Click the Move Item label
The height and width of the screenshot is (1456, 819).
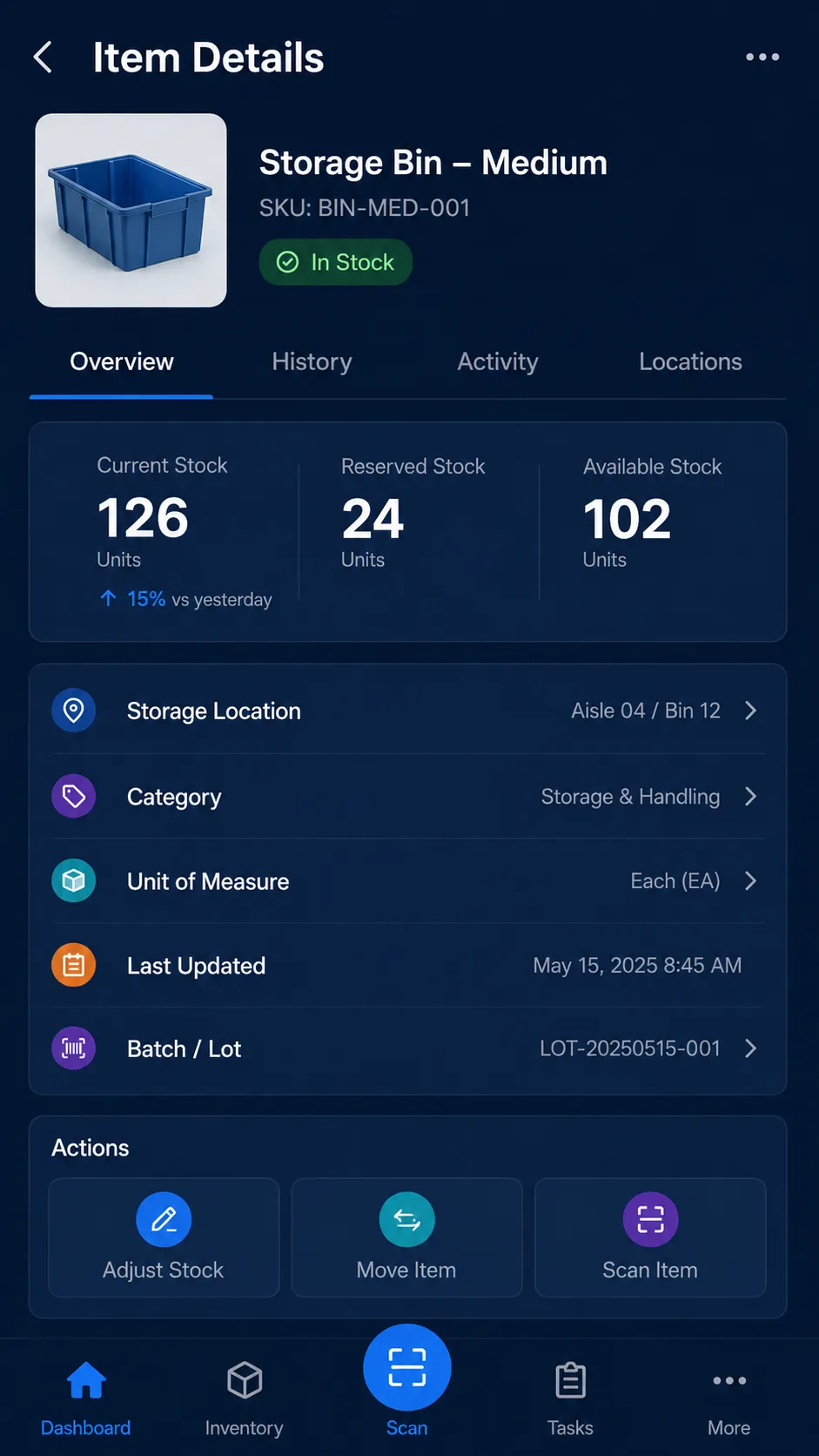tap(406, 1270)
